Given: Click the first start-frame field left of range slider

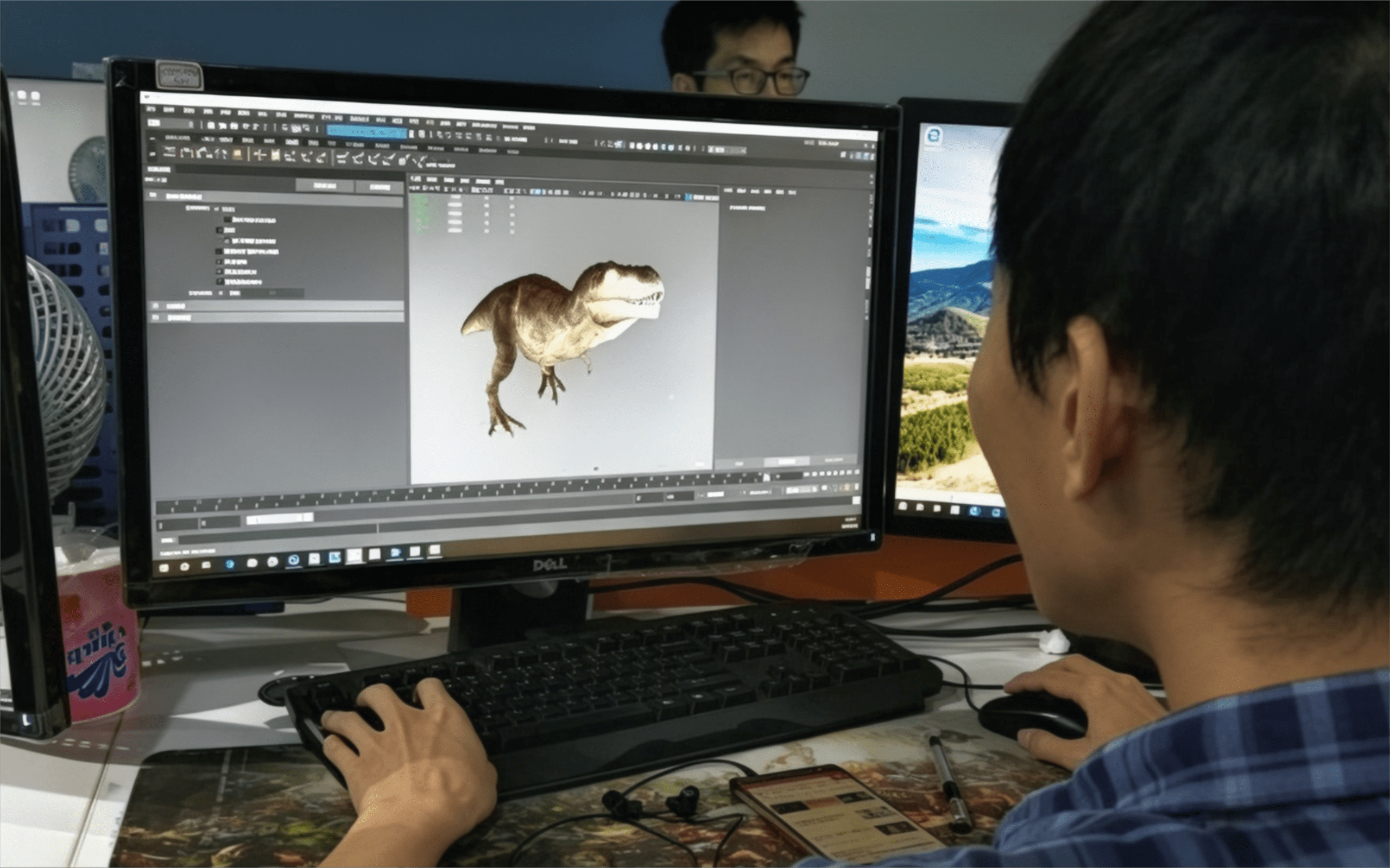Looking at the screenshot, I should point(178,525).
